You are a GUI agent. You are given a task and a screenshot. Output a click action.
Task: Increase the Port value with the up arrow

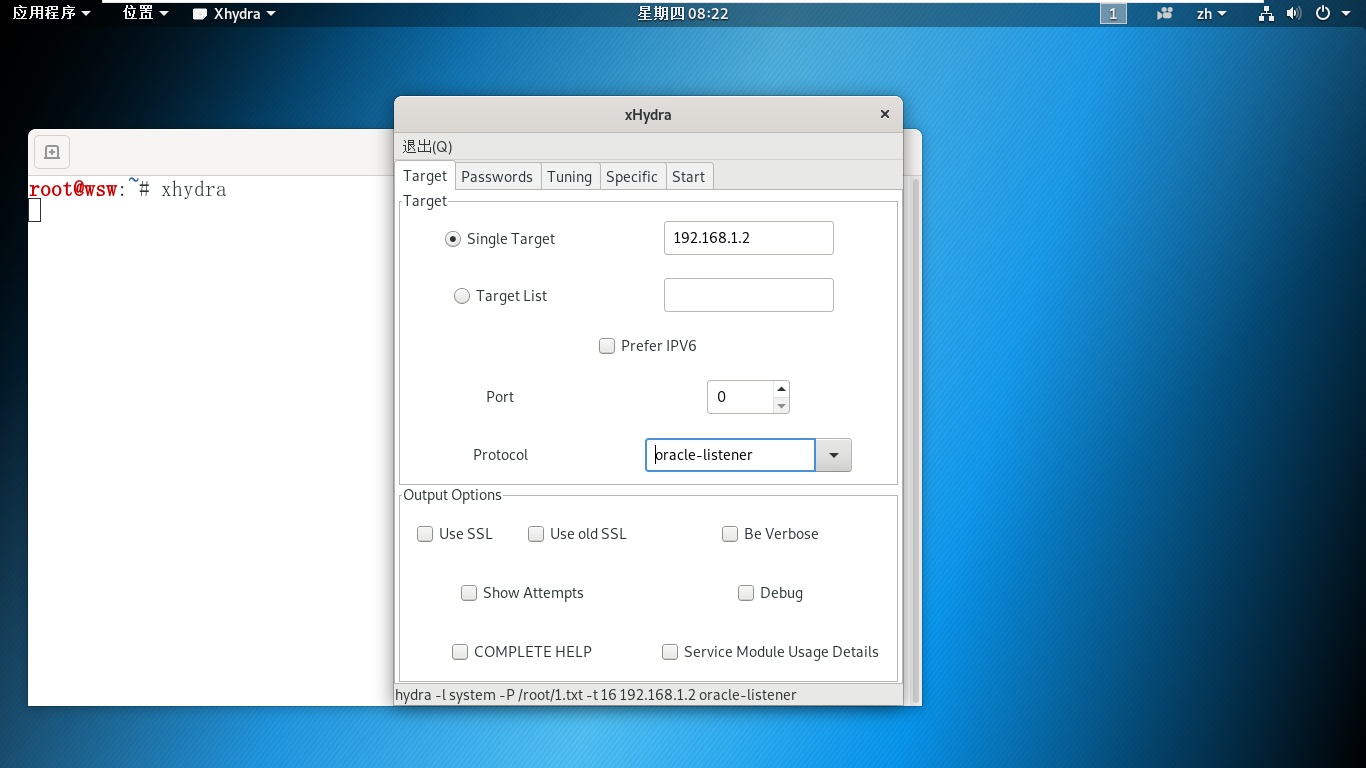point(782,389)
